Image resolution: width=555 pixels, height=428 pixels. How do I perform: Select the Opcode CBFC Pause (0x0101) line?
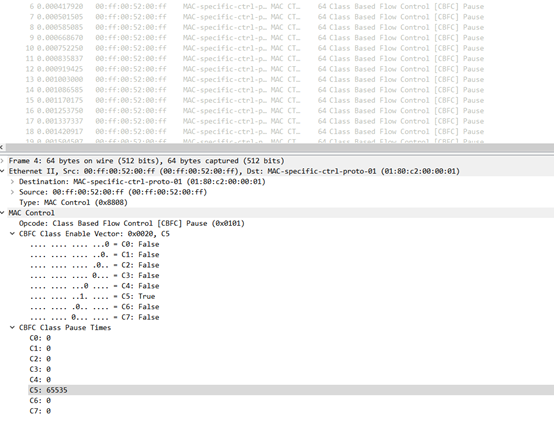pos(132,223)
